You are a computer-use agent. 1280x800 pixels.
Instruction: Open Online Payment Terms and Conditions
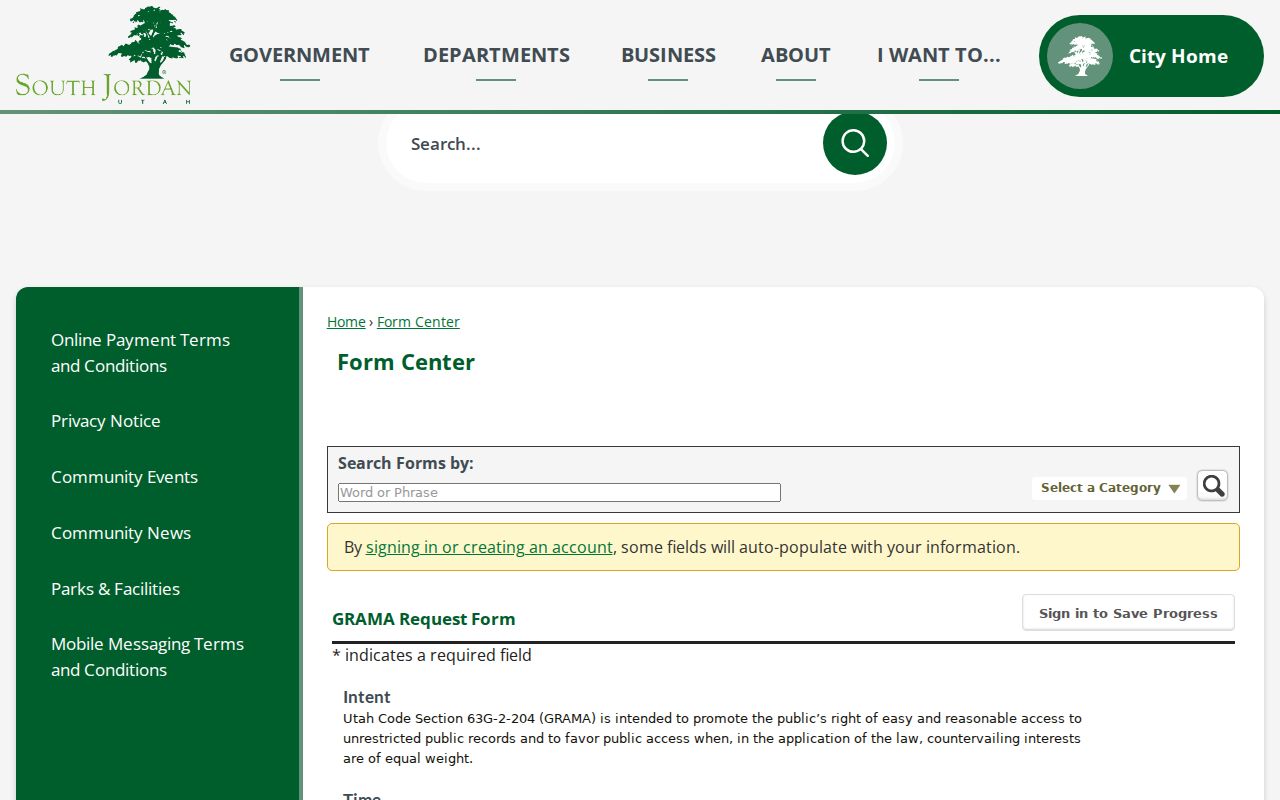140,353
